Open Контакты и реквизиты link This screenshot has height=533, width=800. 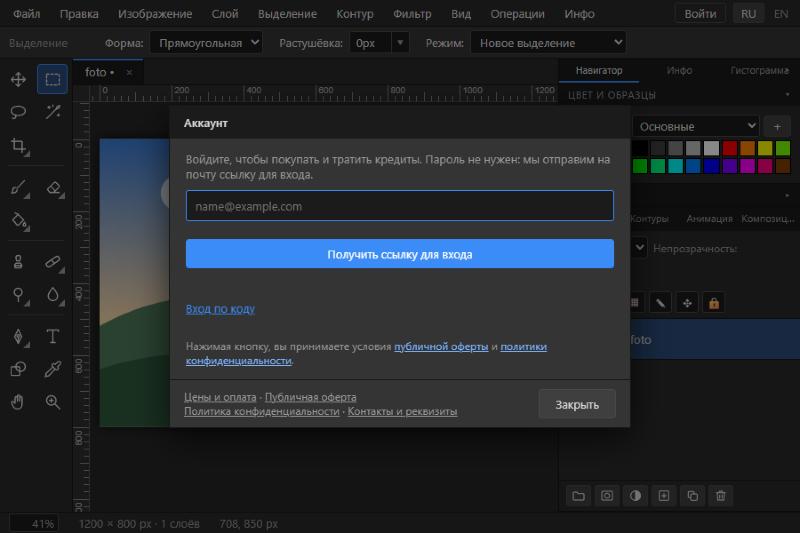pos(402,411)
